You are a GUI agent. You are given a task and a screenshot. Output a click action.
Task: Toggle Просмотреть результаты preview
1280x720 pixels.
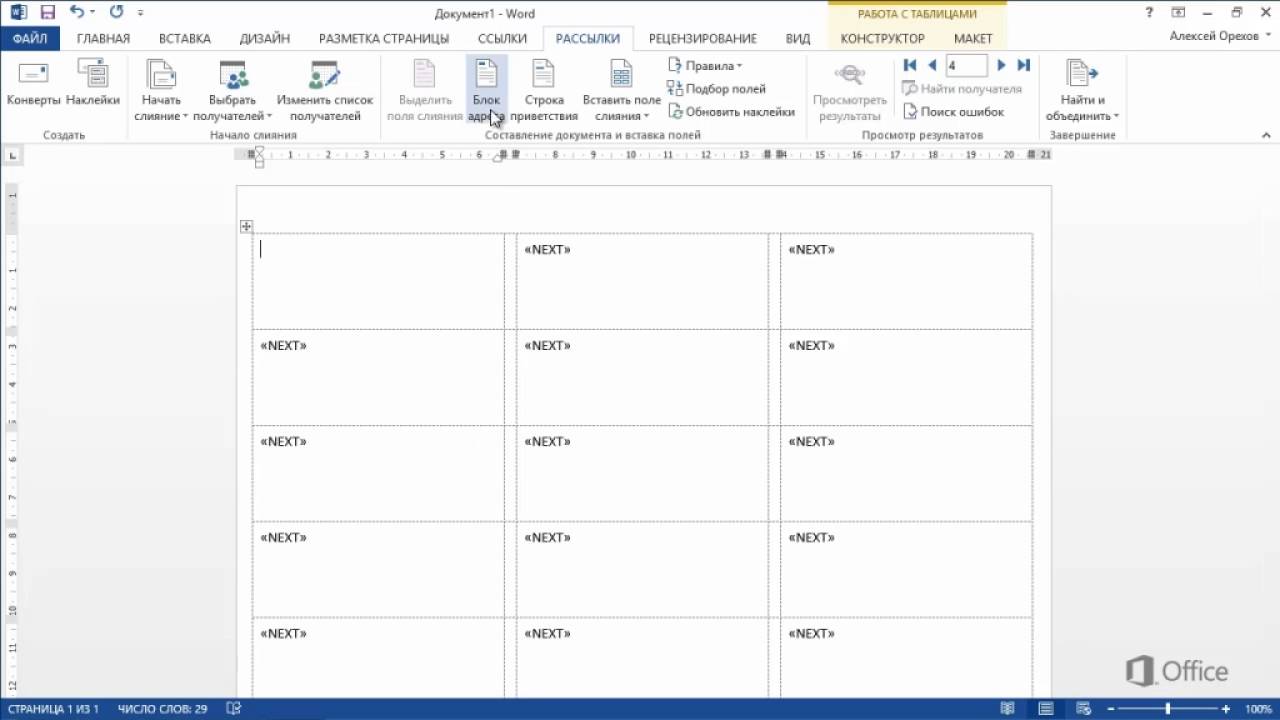[850, 90]
